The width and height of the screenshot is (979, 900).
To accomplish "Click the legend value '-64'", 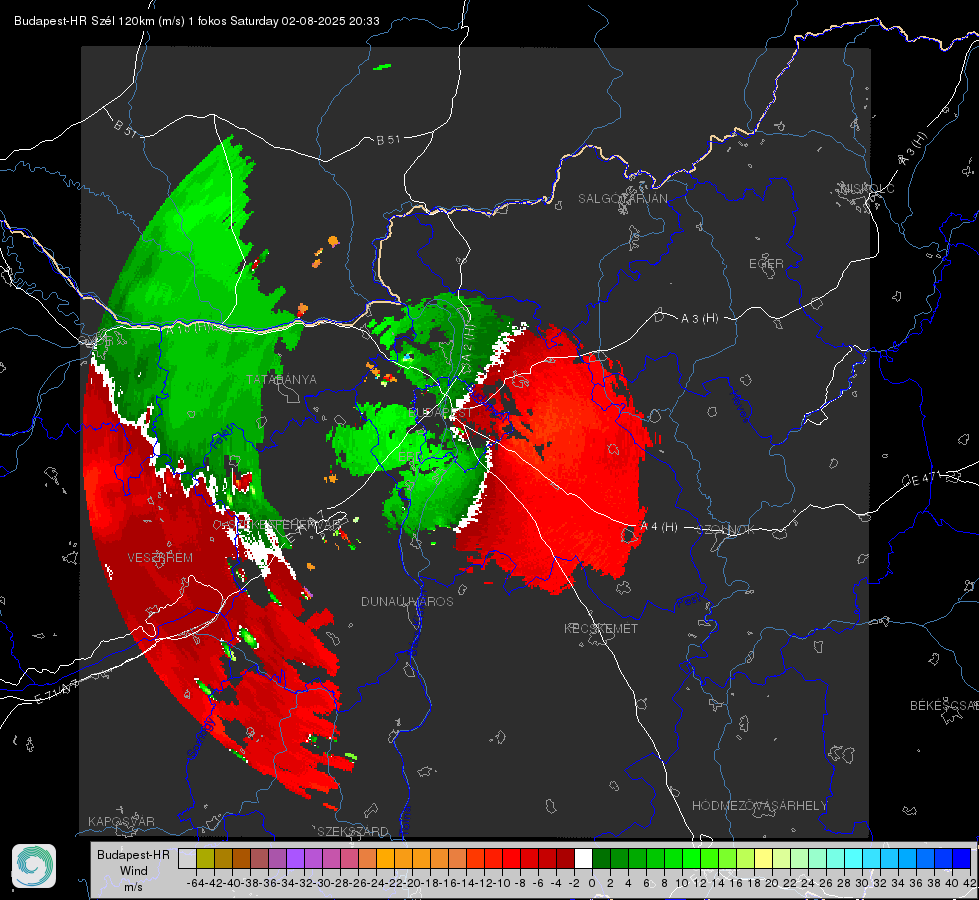I will point(196,883).
